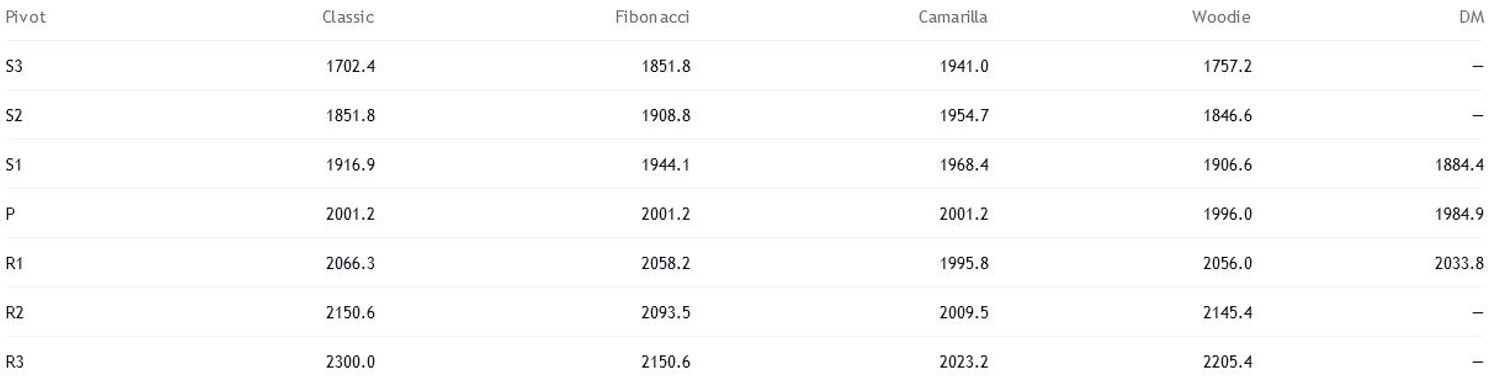
Task: Click the Woodie column header
Action: (x=1221, y=17)
